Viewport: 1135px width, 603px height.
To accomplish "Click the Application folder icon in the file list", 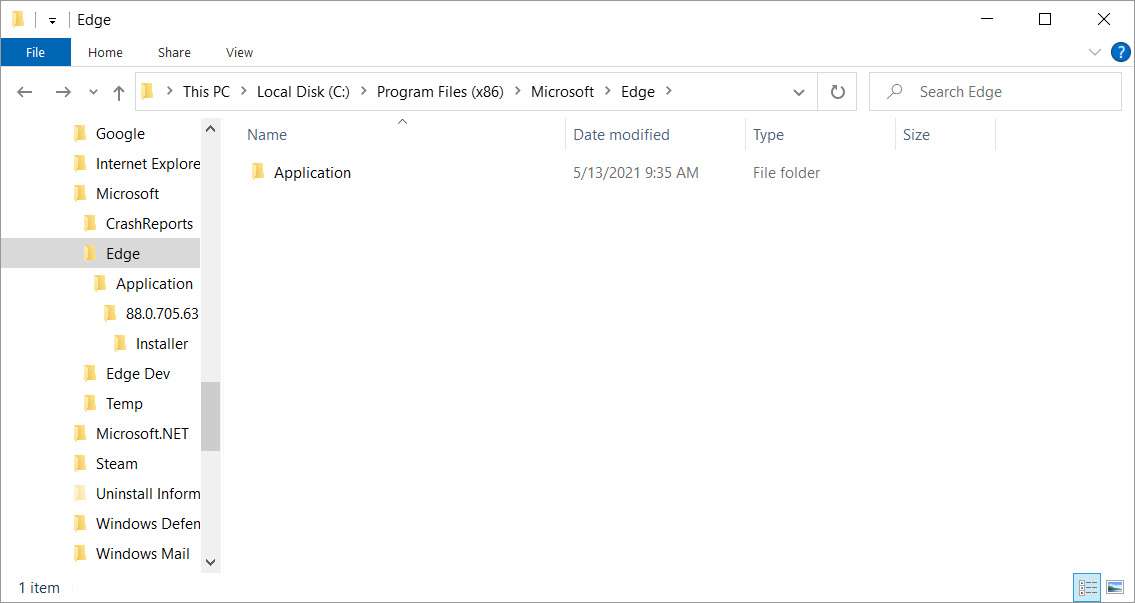I will pyautogui.click(x=258, y=172).
